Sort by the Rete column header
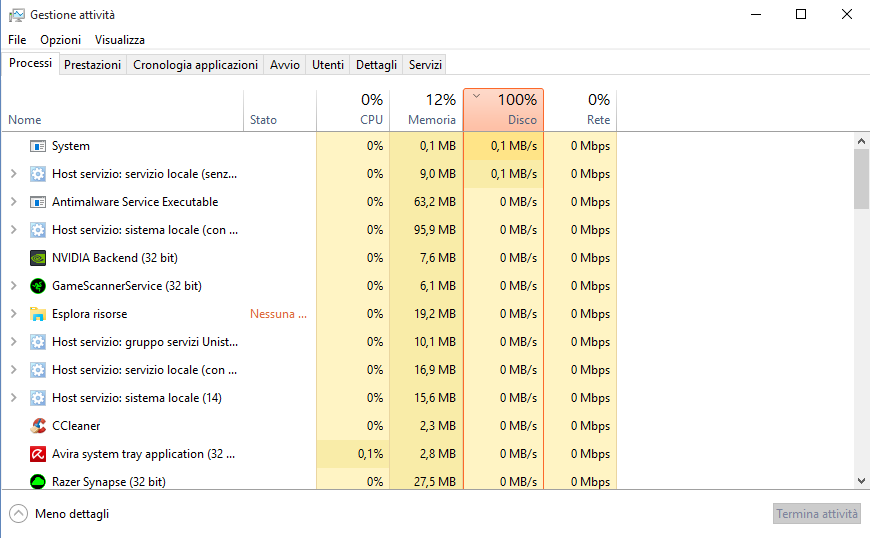870x538 pixels. [x=580, y=110]
